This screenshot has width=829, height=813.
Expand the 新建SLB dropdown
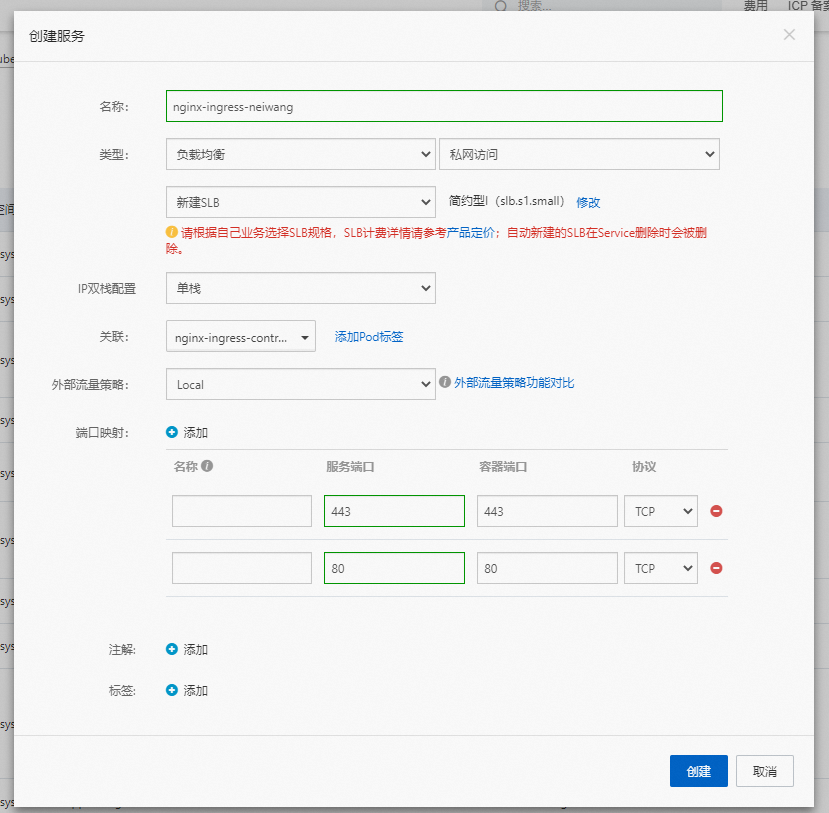(300, 202)
